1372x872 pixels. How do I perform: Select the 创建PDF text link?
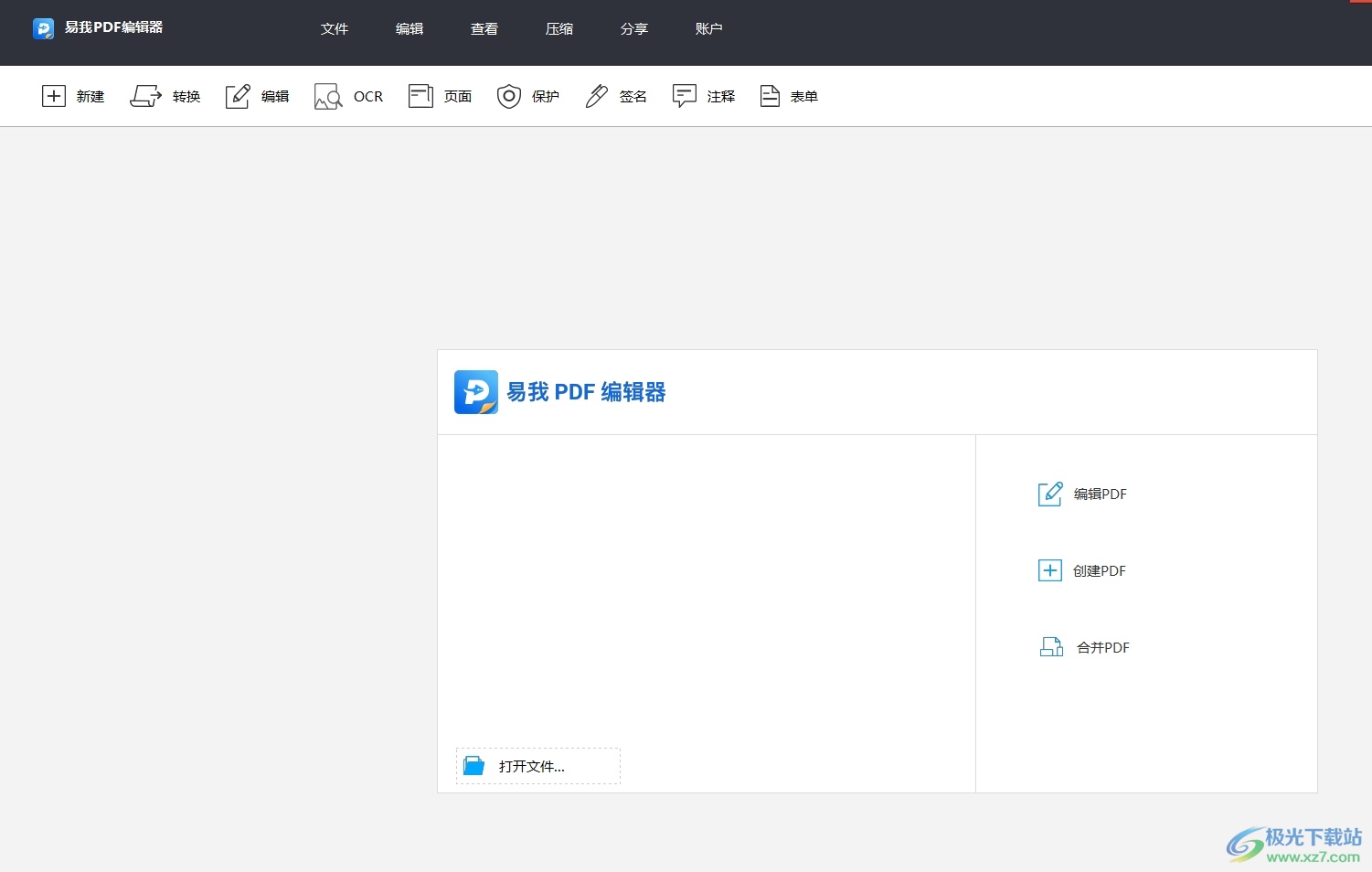point(1100,570)
